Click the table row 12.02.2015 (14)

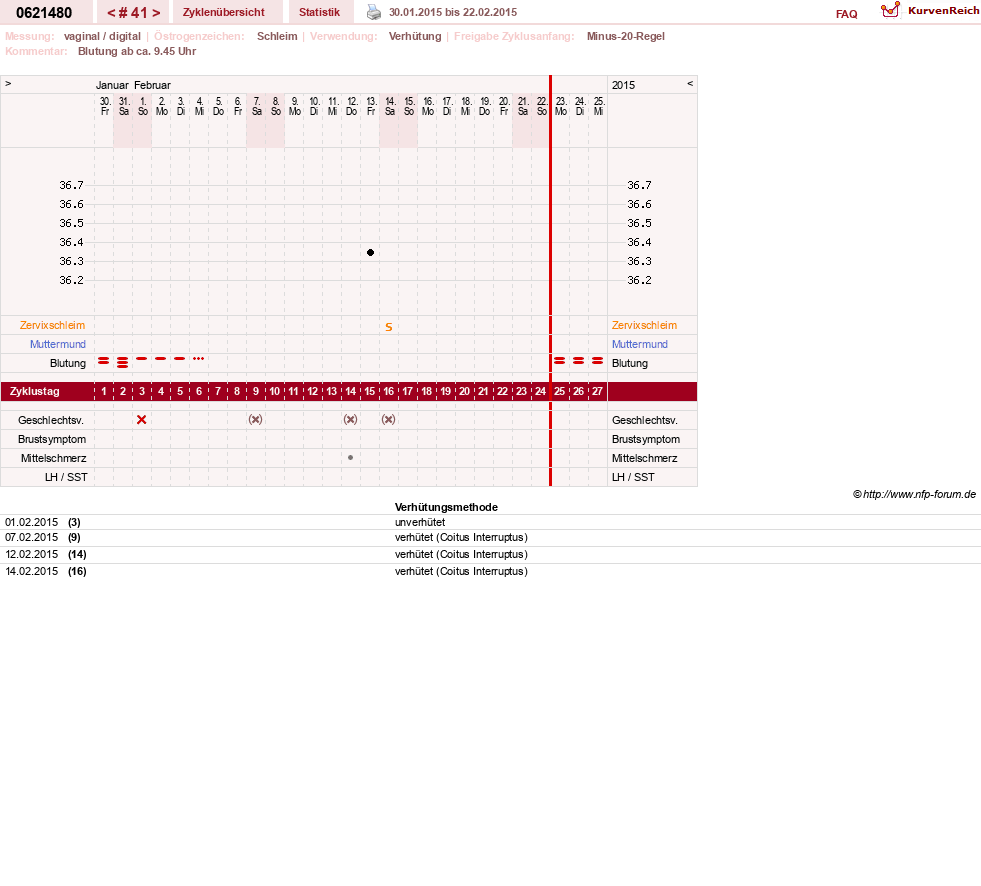[490, 554]
